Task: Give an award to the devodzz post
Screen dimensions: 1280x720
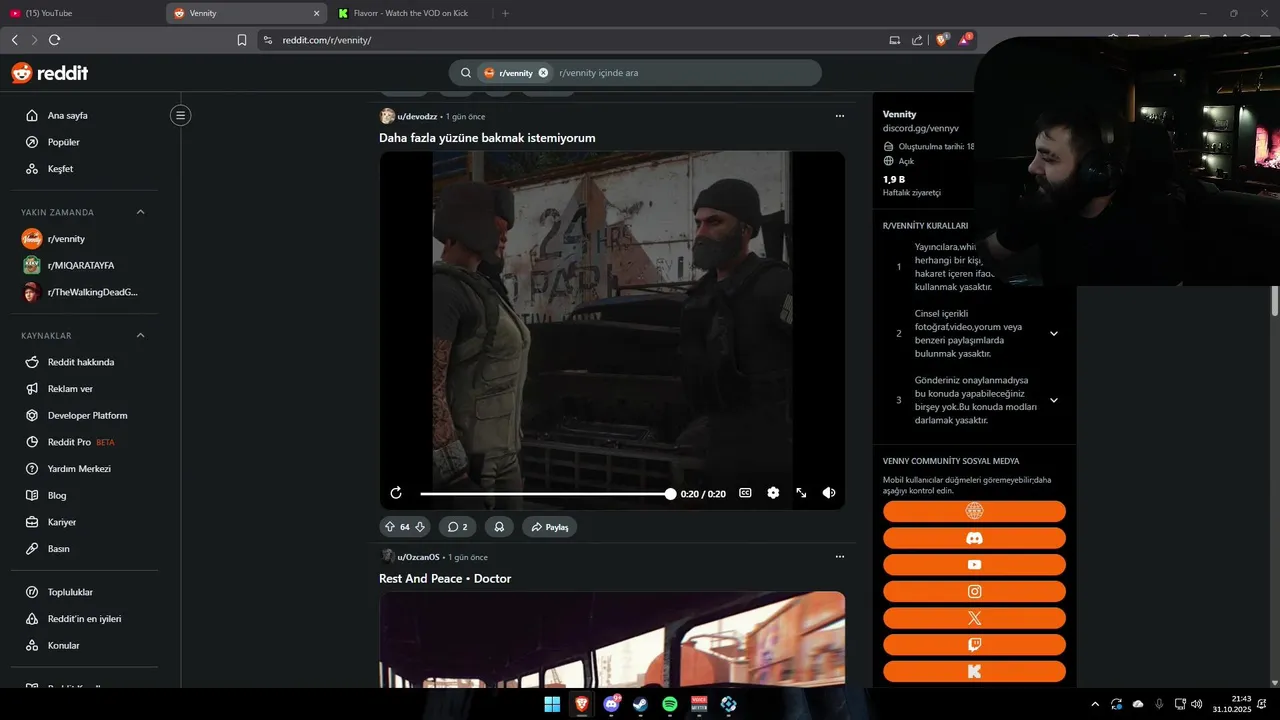Action: pos(499,527)
